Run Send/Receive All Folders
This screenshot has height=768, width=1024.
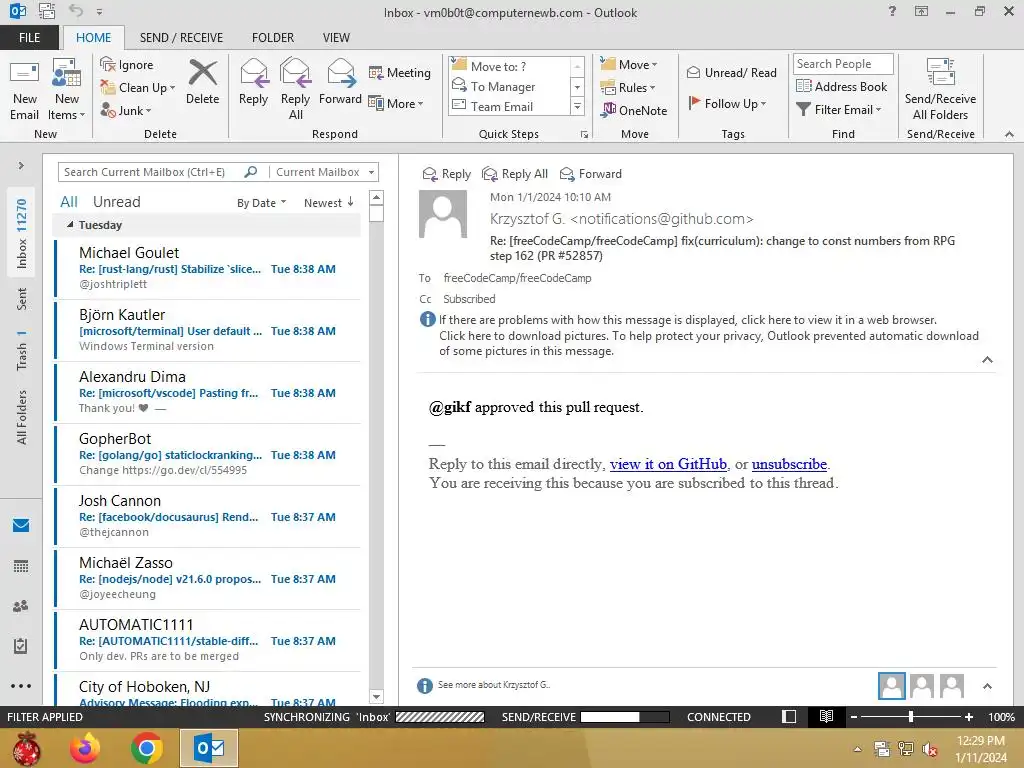940,89
